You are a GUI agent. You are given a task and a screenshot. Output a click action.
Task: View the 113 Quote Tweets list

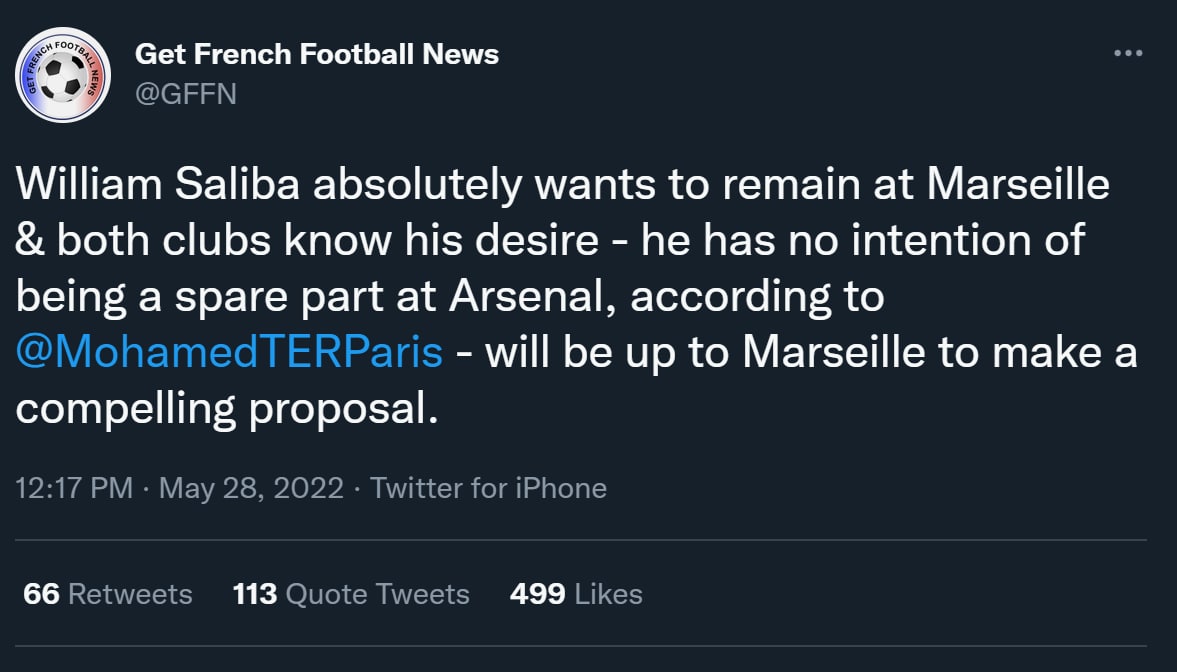pos(351,594)
